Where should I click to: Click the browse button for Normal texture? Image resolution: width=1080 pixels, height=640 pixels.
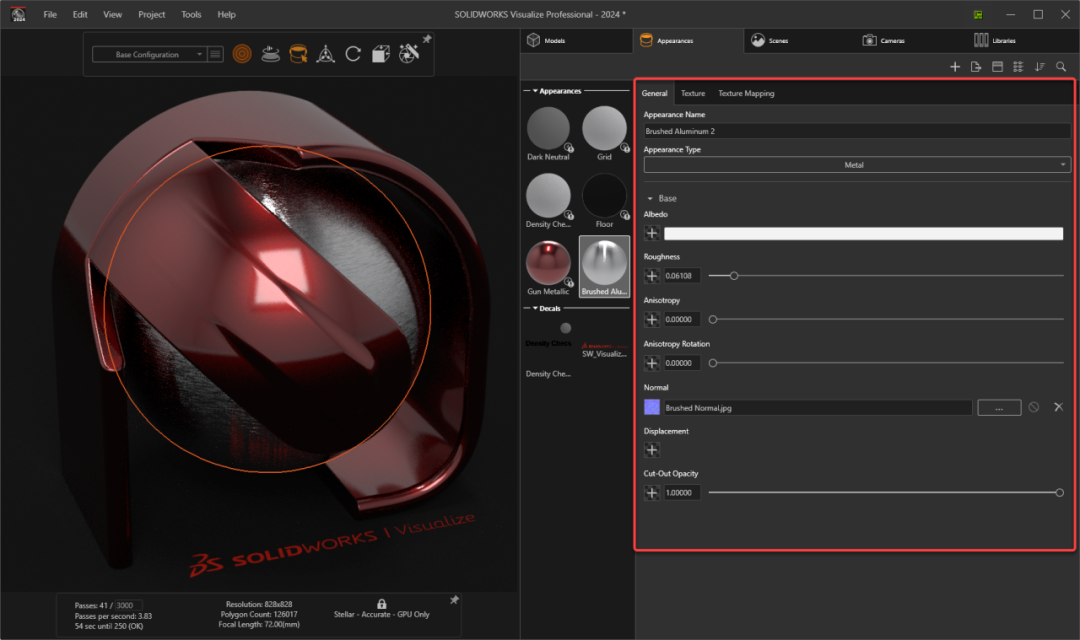(998, 407)
